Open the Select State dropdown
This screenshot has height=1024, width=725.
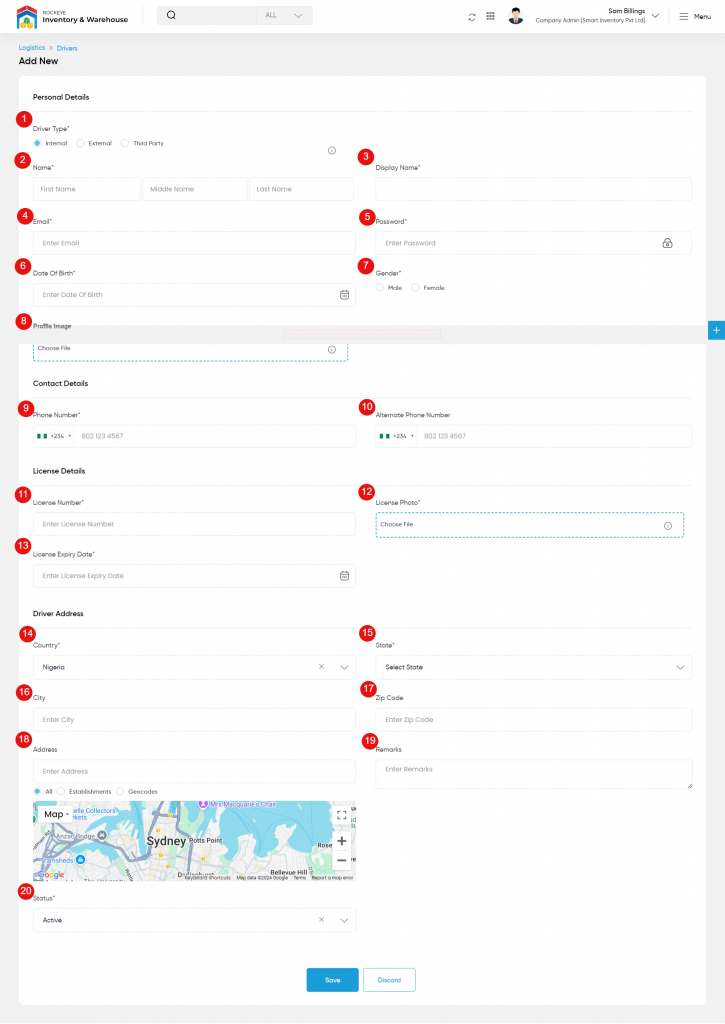[534, 667]
